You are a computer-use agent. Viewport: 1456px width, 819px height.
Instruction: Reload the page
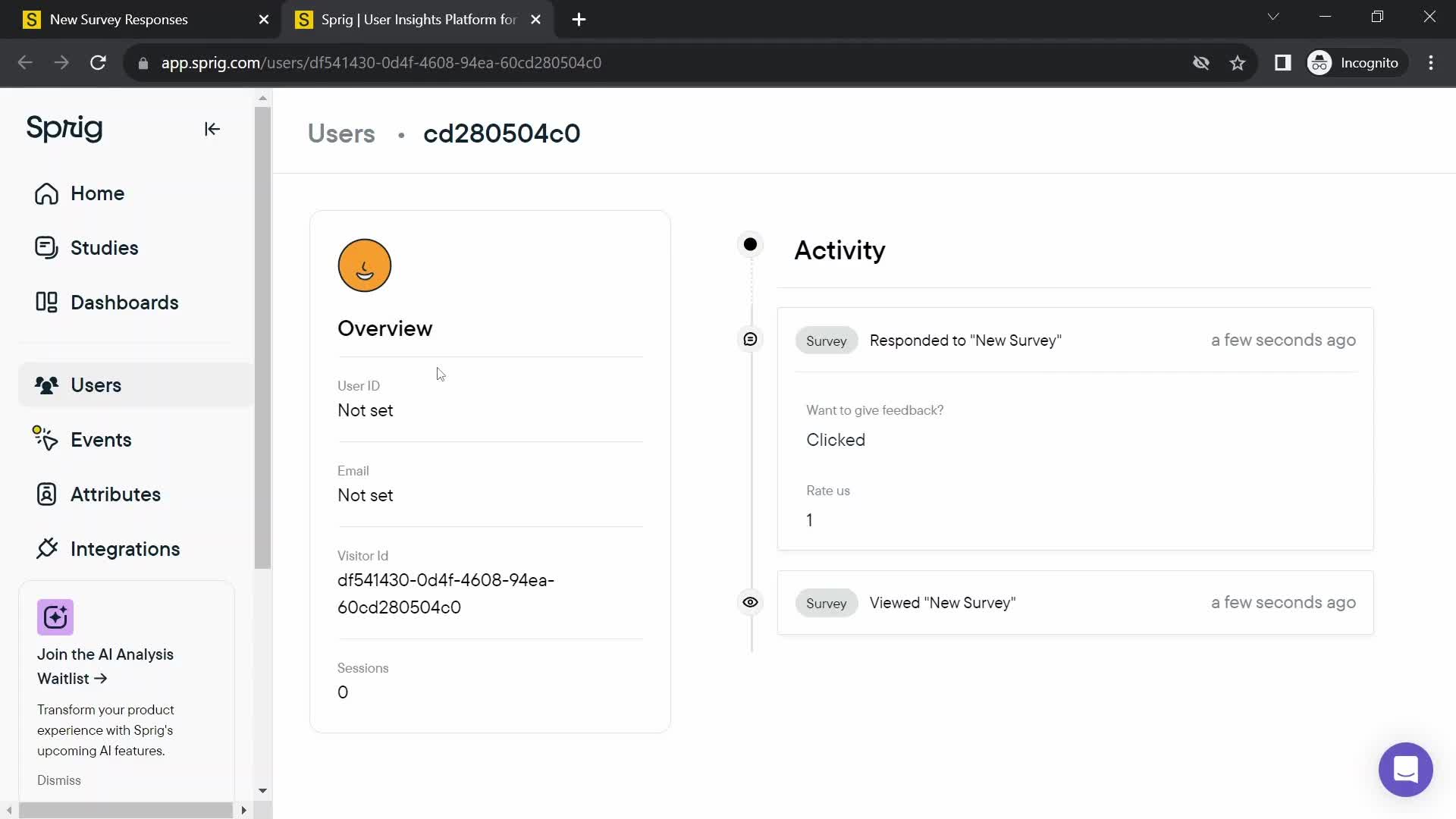(98, 63)
